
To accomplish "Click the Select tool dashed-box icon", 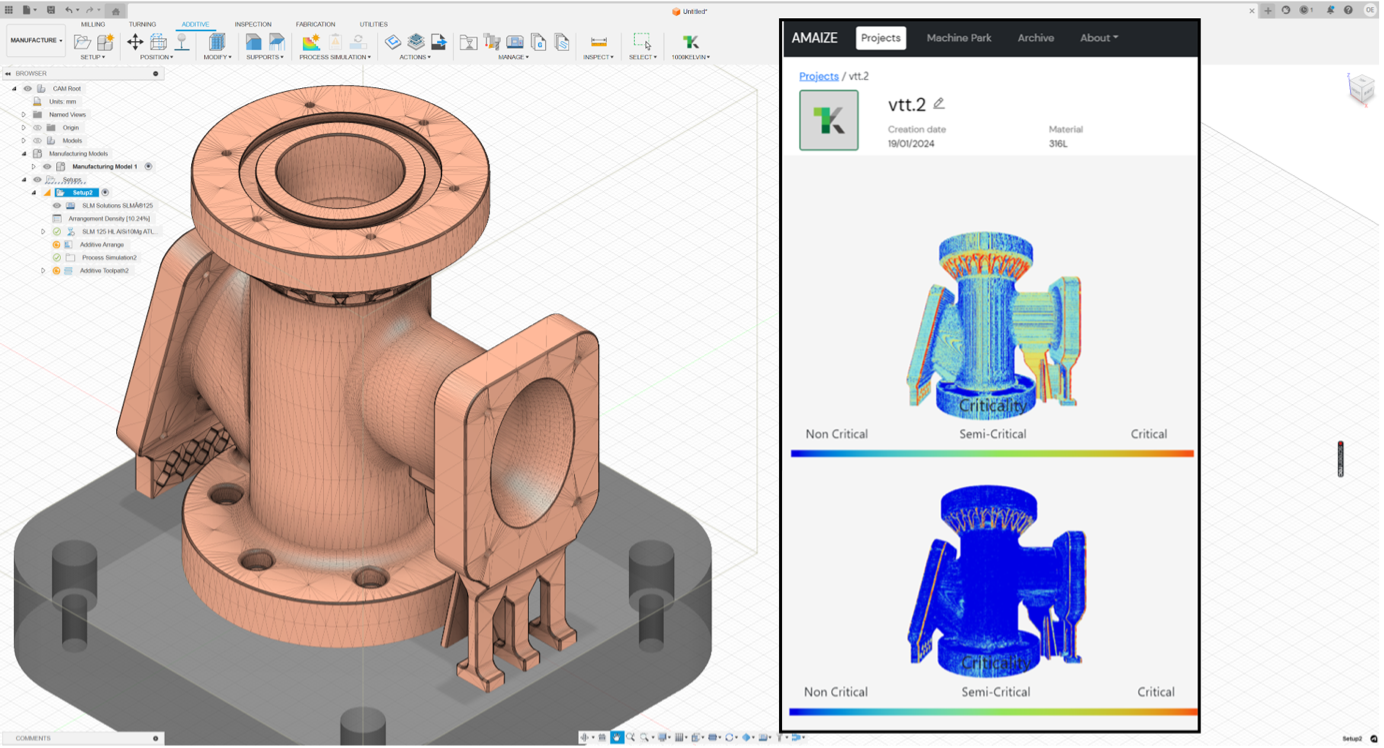I will point(642,42).
